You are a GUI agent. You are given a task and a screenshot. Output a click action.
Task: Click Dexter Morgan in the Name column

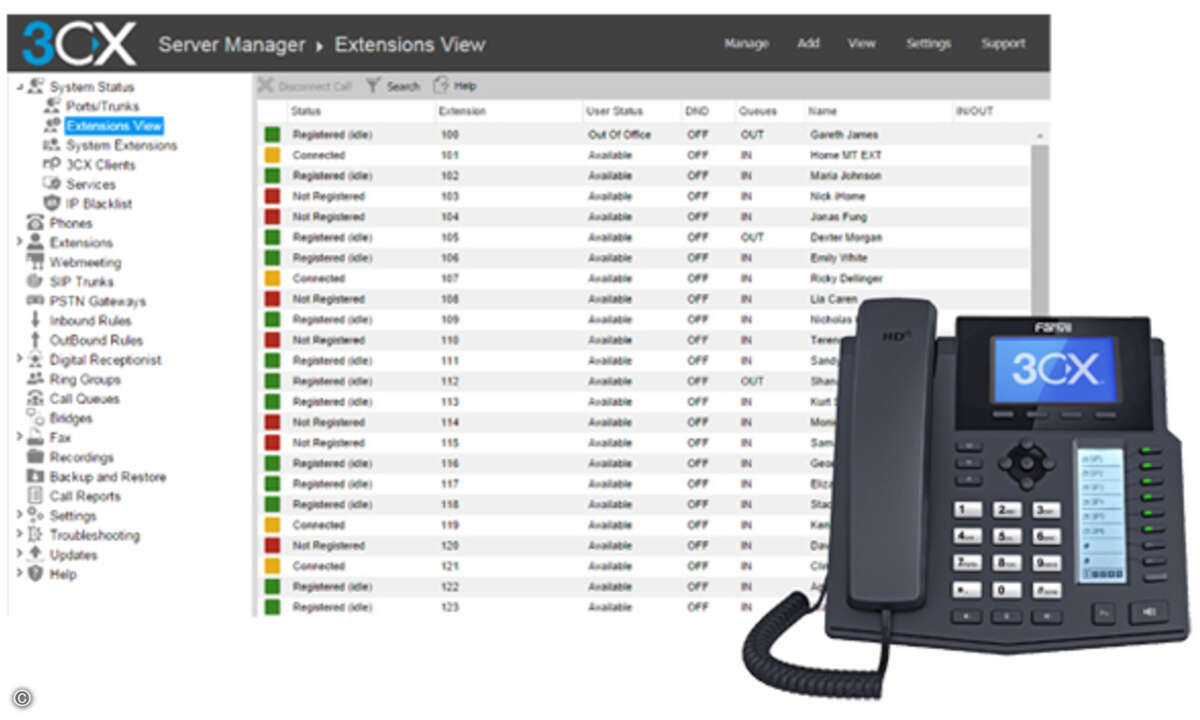click(x=846, y=237)
